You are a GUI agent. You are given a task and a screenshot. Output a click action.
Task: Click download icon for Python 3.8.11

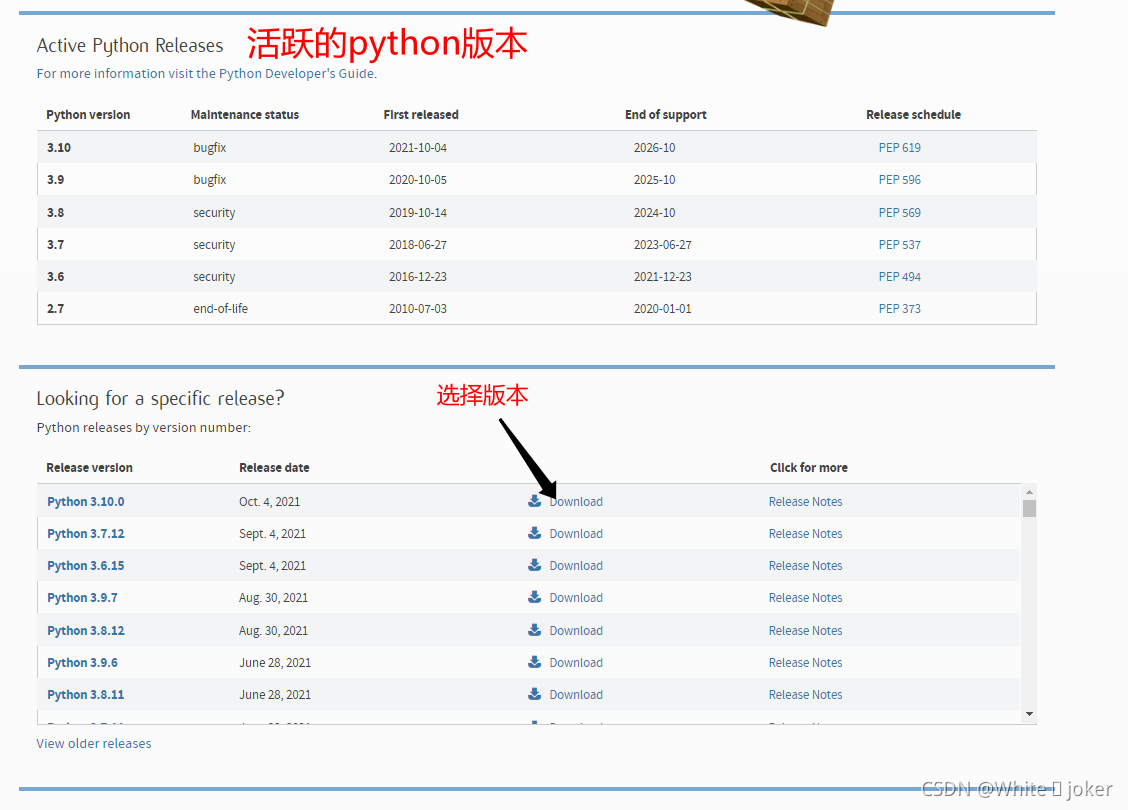[x=535, y=693]
